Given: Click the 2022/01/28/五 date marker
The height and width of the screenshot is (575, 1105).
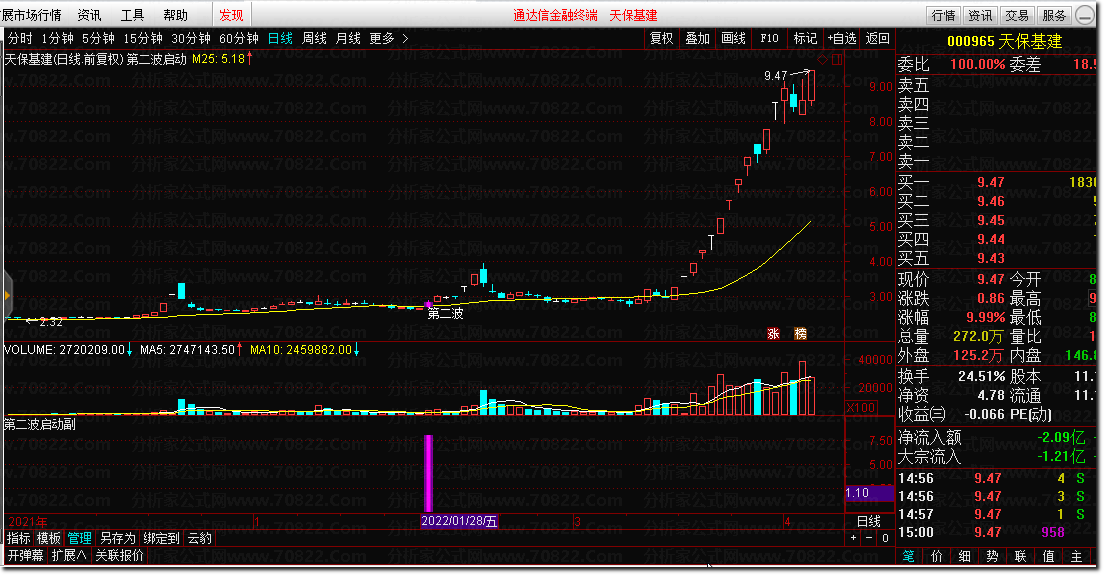Looking at the screenshot, I should click(x=459, y=521).
